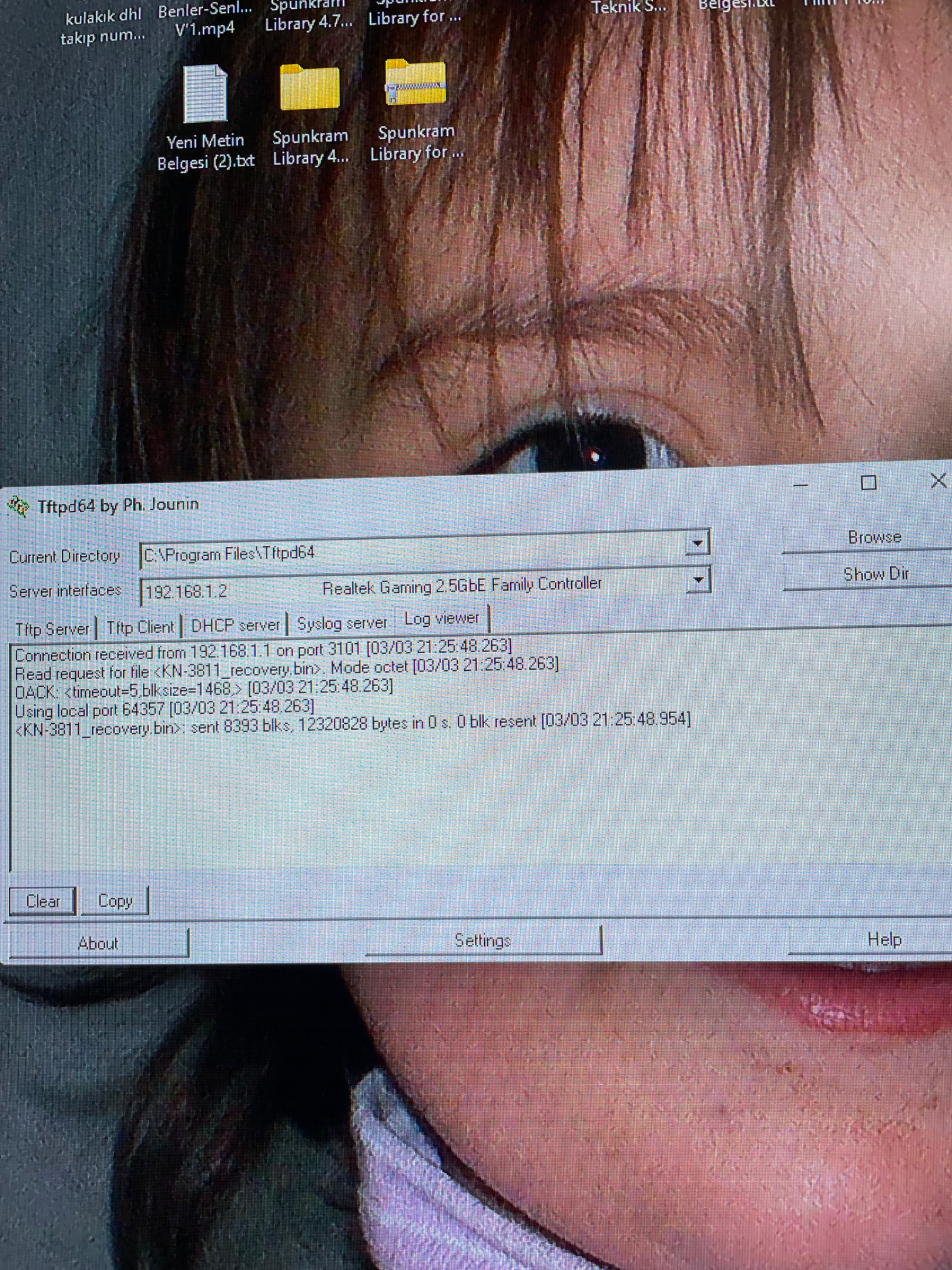Open the zipped Spunkram Library for ... archive
952x1270 pixels.
point(415,82)
